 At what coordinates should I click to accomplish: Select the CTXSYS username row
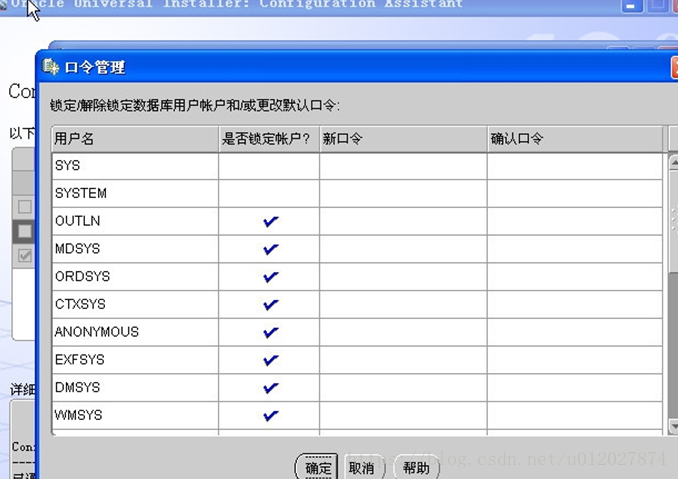[135, 304]
